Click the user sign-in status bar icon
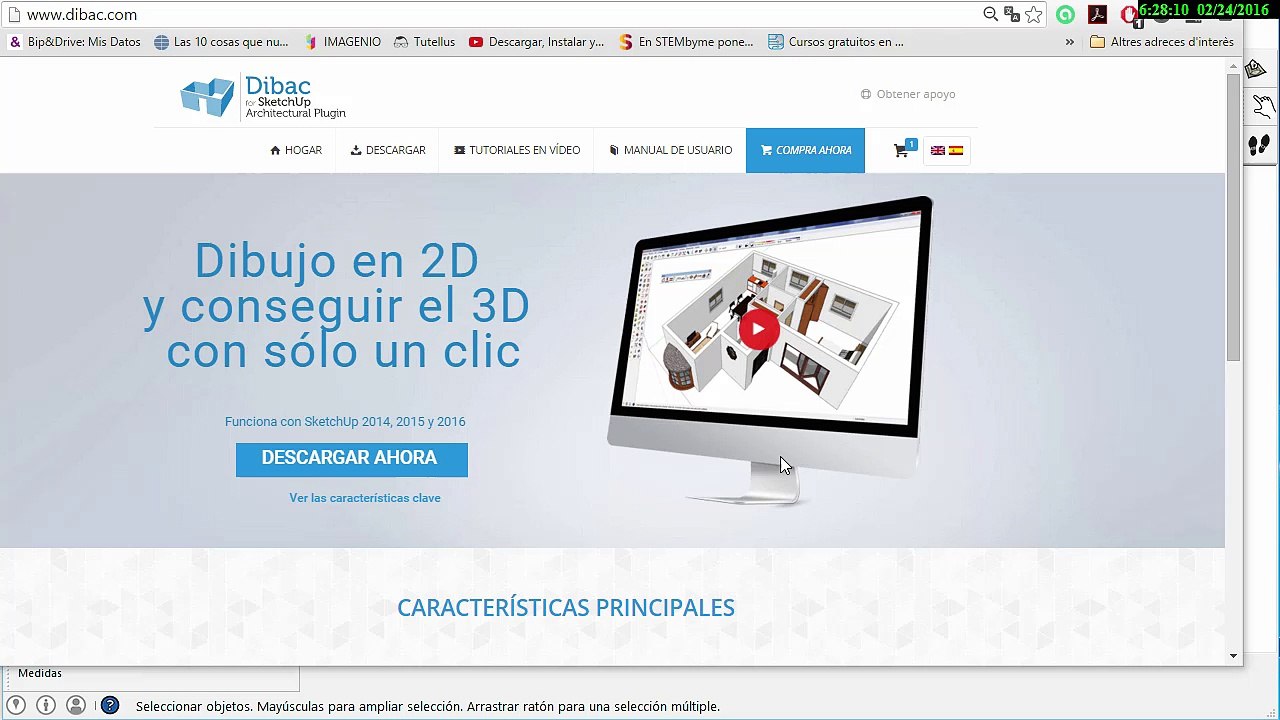This screenshot has width=1280, height=720. [75, 706]
